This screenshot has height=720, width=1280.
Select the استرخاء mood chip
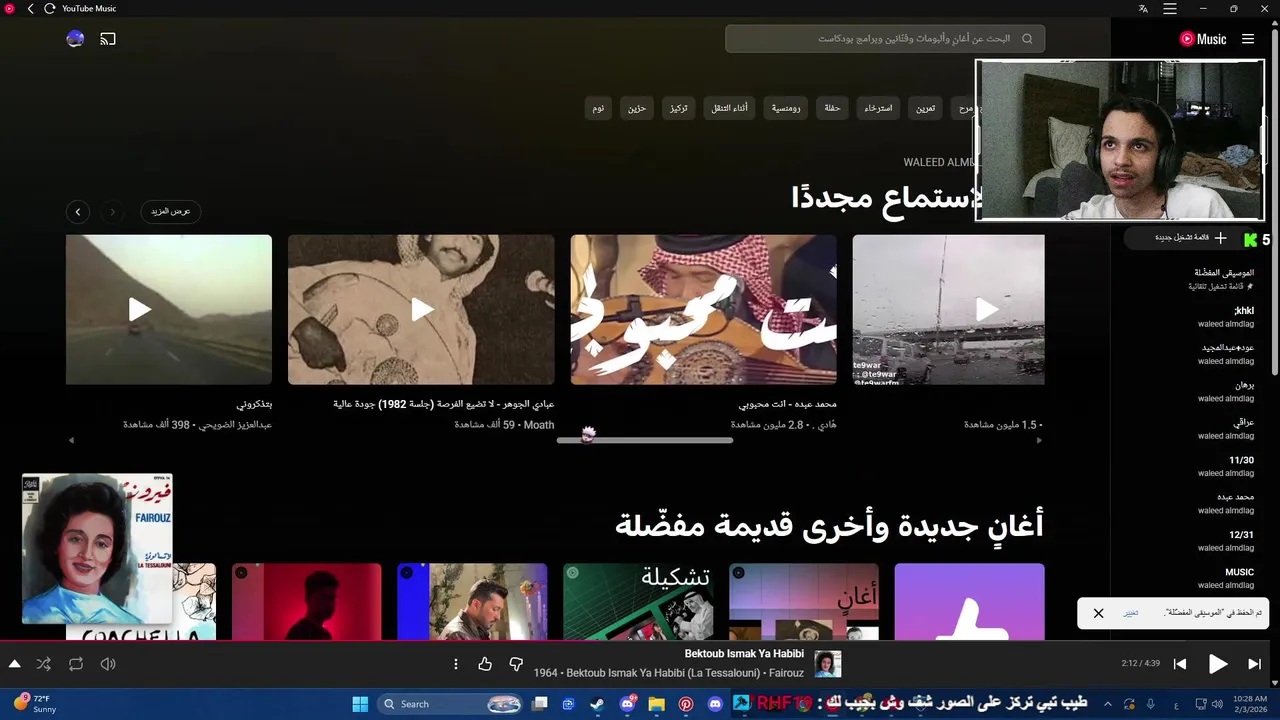tap(879, 108)
